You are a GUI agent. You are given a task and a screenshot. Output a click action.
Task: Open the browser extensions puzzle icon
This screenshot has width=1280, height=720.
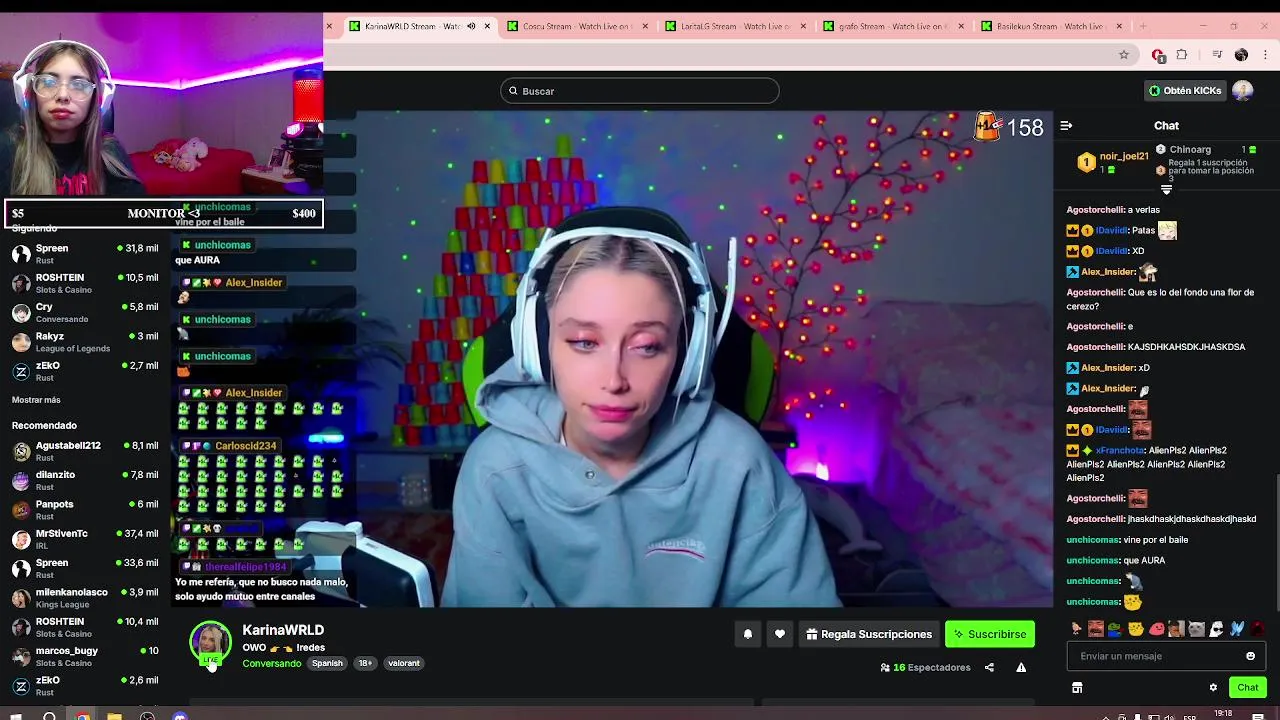click(1182, 55)
